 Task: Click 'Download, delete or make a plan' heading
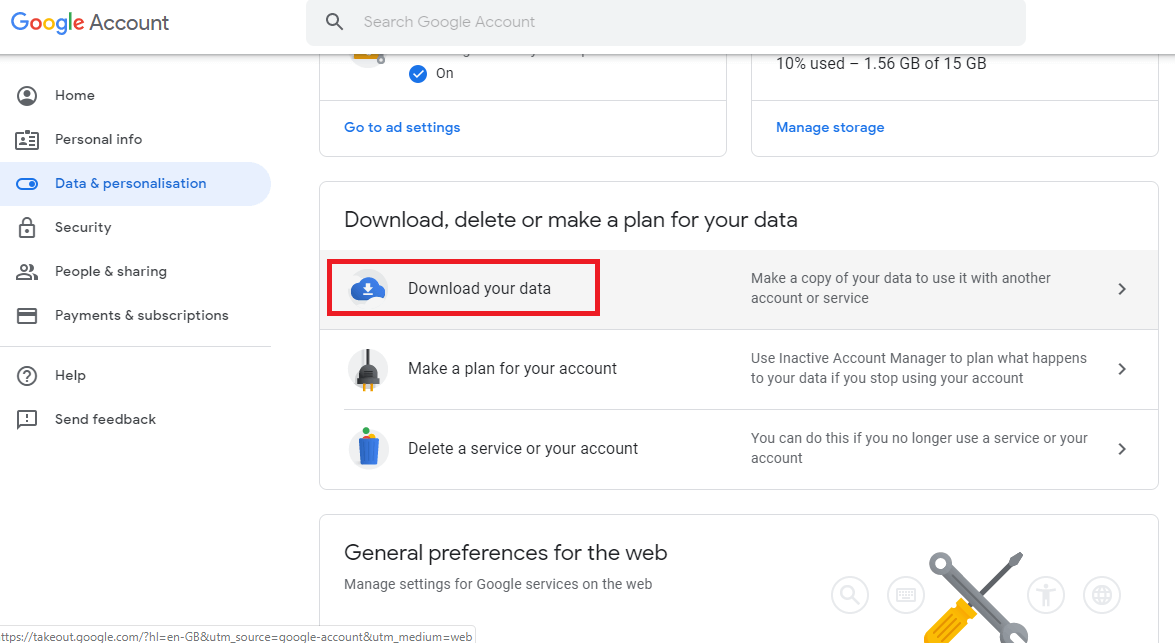[571, 220]
